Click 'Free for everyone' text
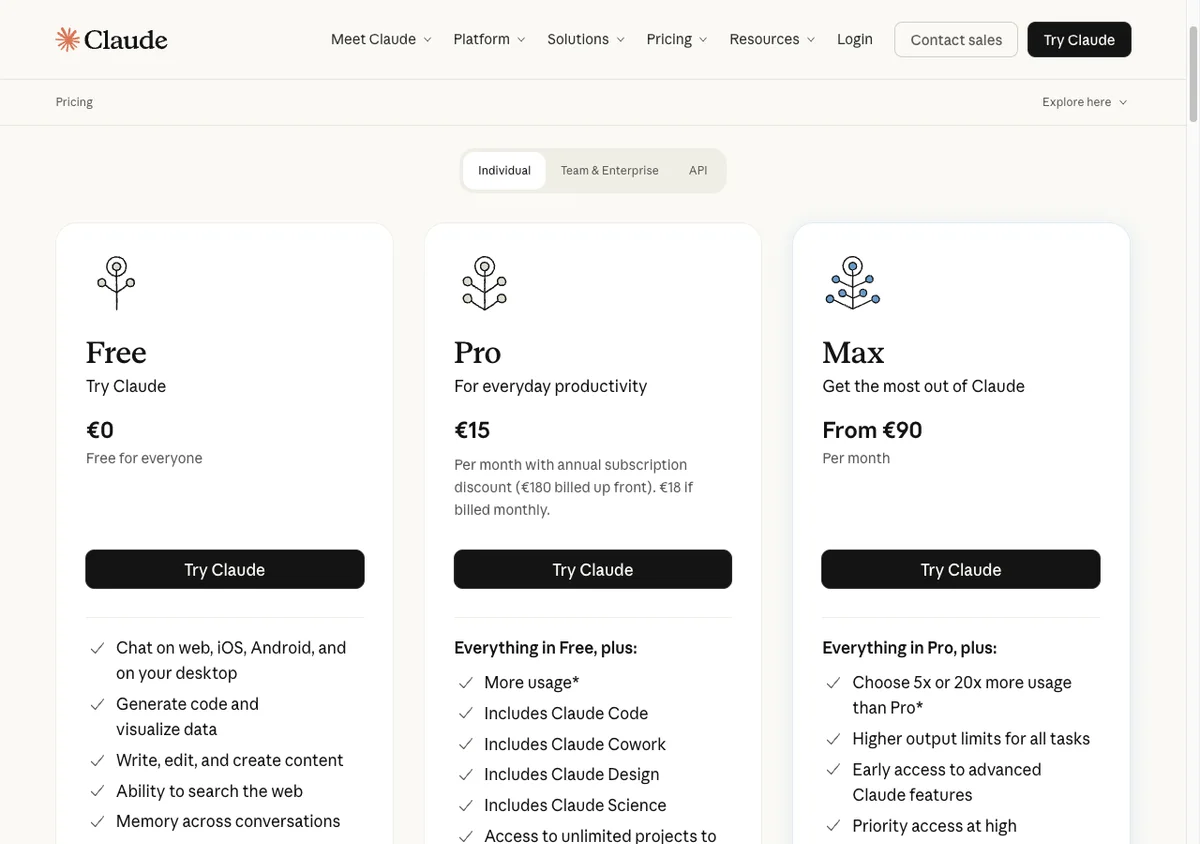This screenshot has height=844, width=1200. [x=144, y=458]
